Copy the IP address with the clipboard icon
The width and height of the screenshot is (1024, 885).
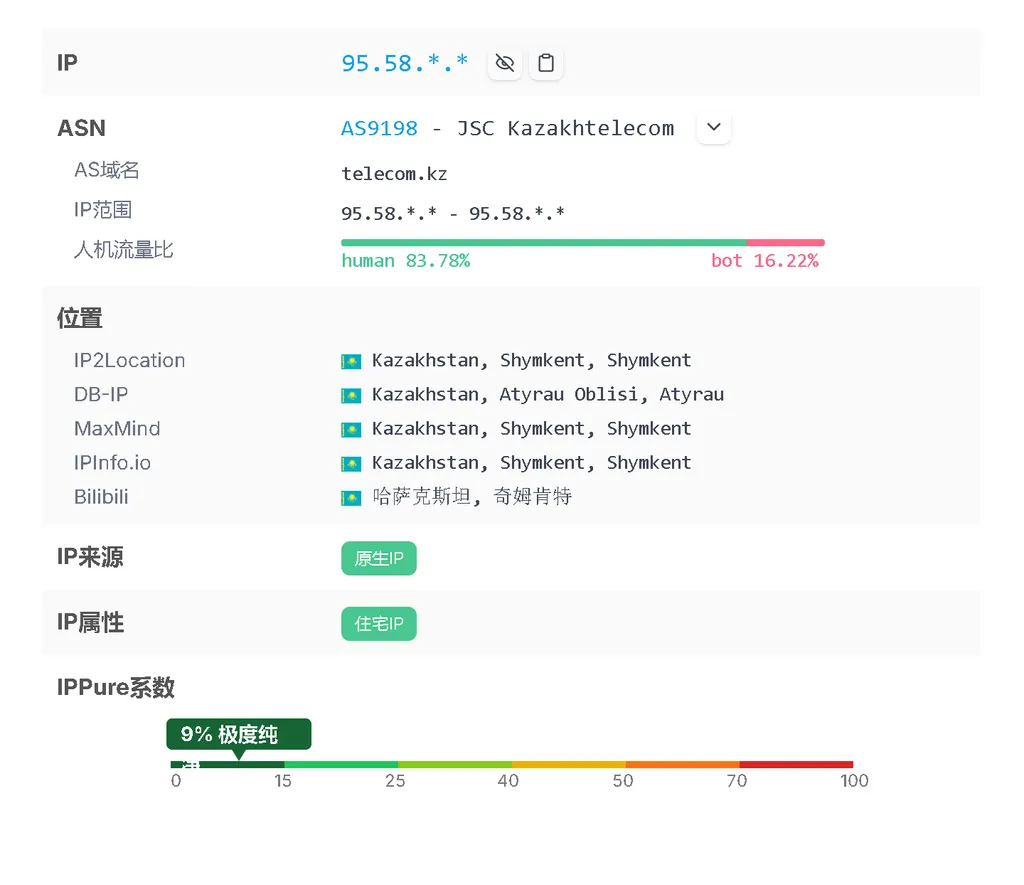pos(546,62)
